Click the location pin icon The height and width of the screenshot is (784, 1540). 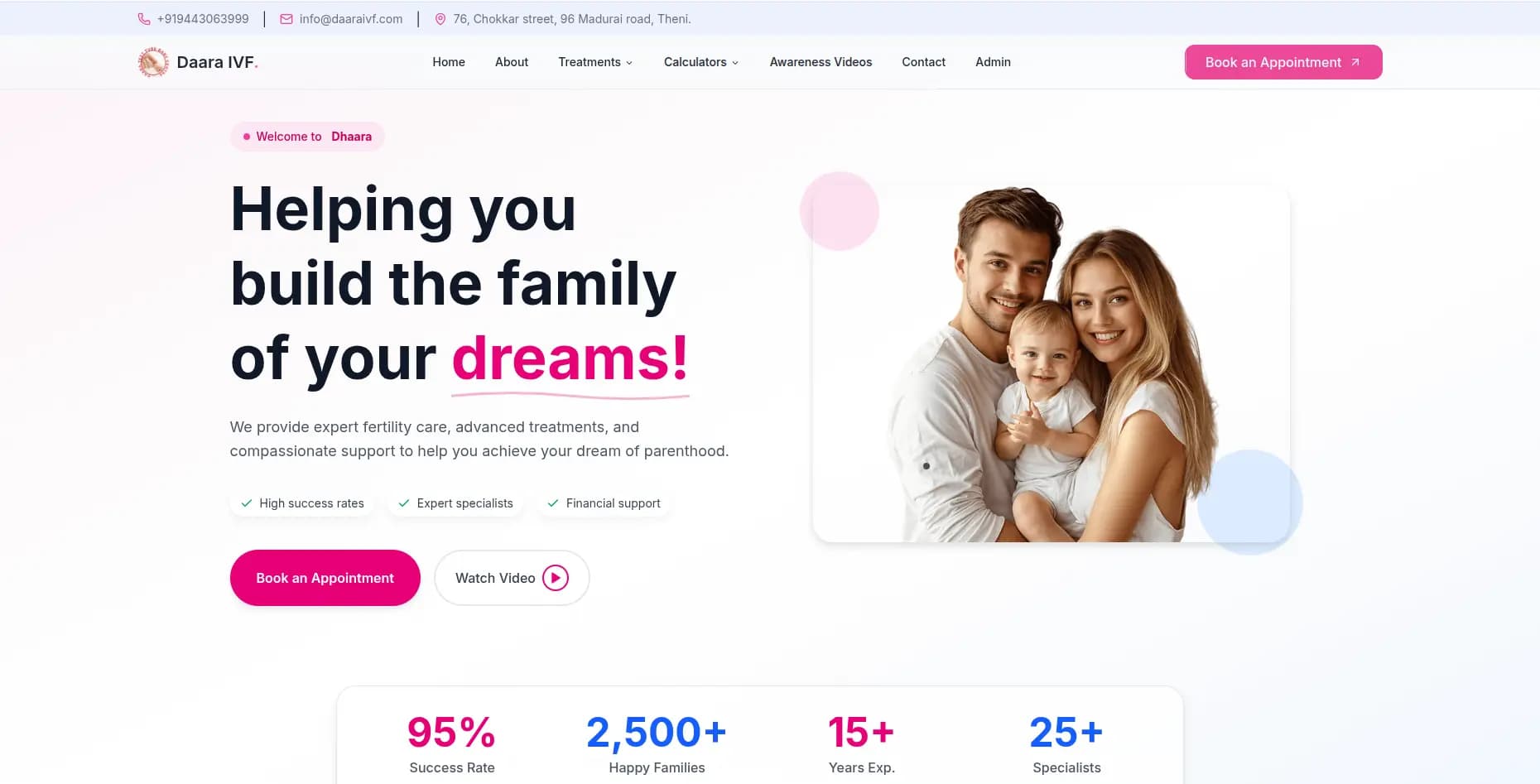pyautogui.click(x=440, y=19)
